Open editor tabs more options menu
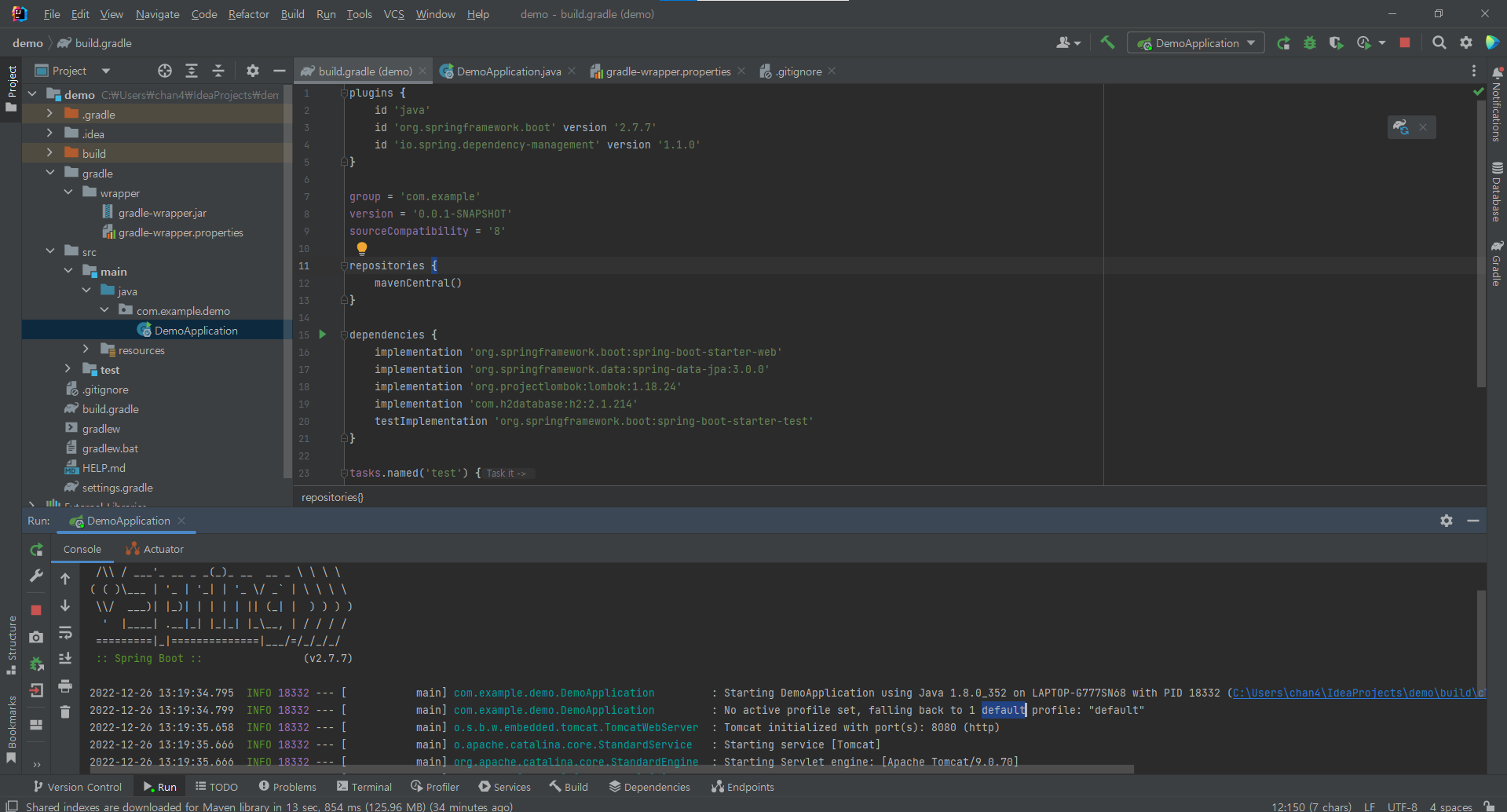The image size is (1507, 812). click(x=1473, y=71)
